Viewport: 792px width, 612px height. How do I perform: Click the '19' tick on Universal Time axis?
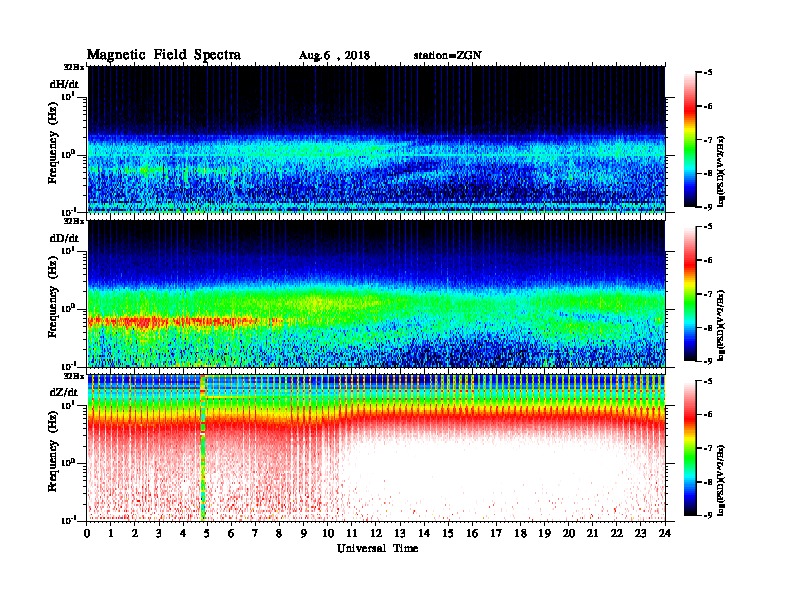coord(544,533)
